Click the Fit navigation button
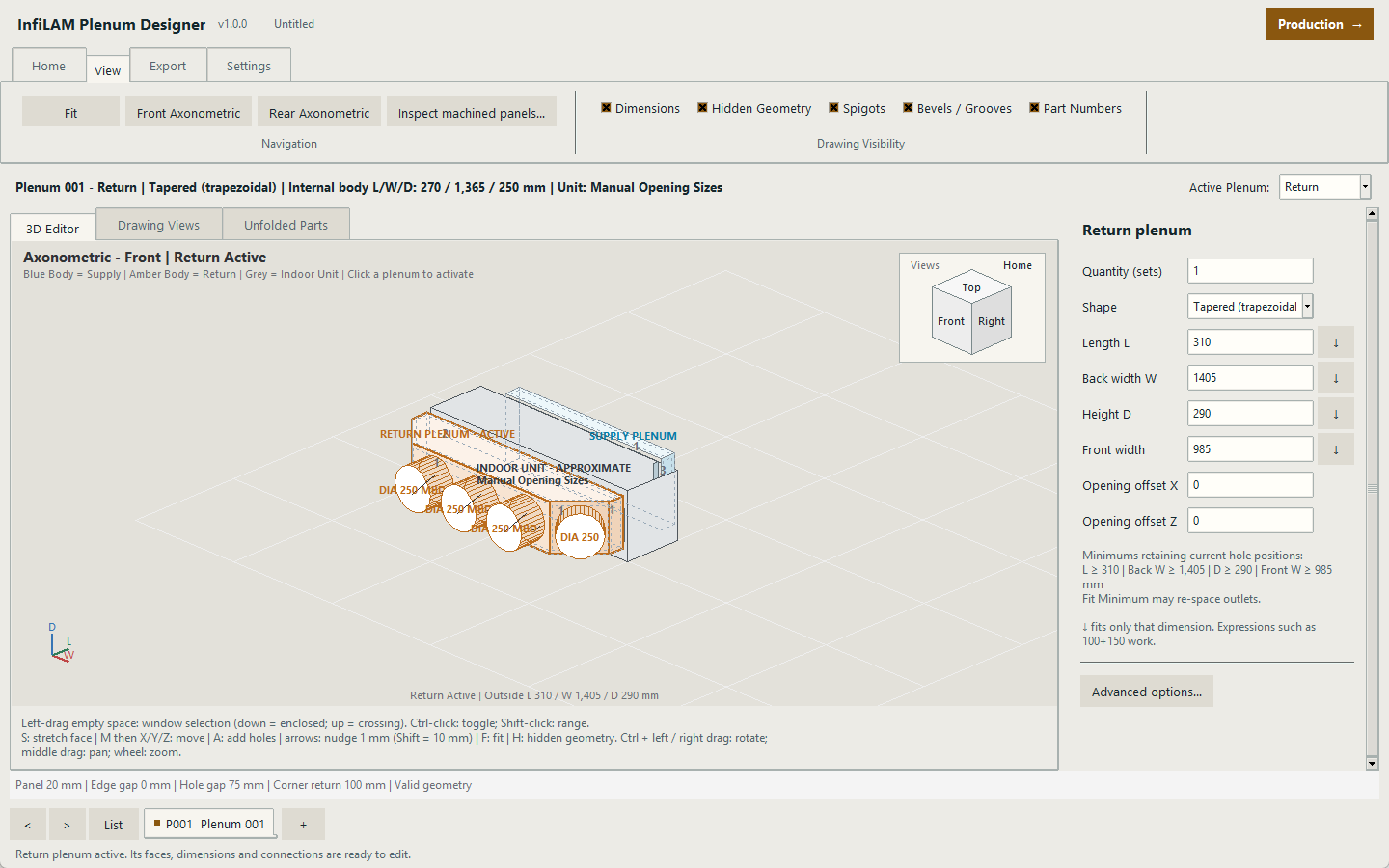The width and height of the screenshot is (1389, 868). click(71, 113)
